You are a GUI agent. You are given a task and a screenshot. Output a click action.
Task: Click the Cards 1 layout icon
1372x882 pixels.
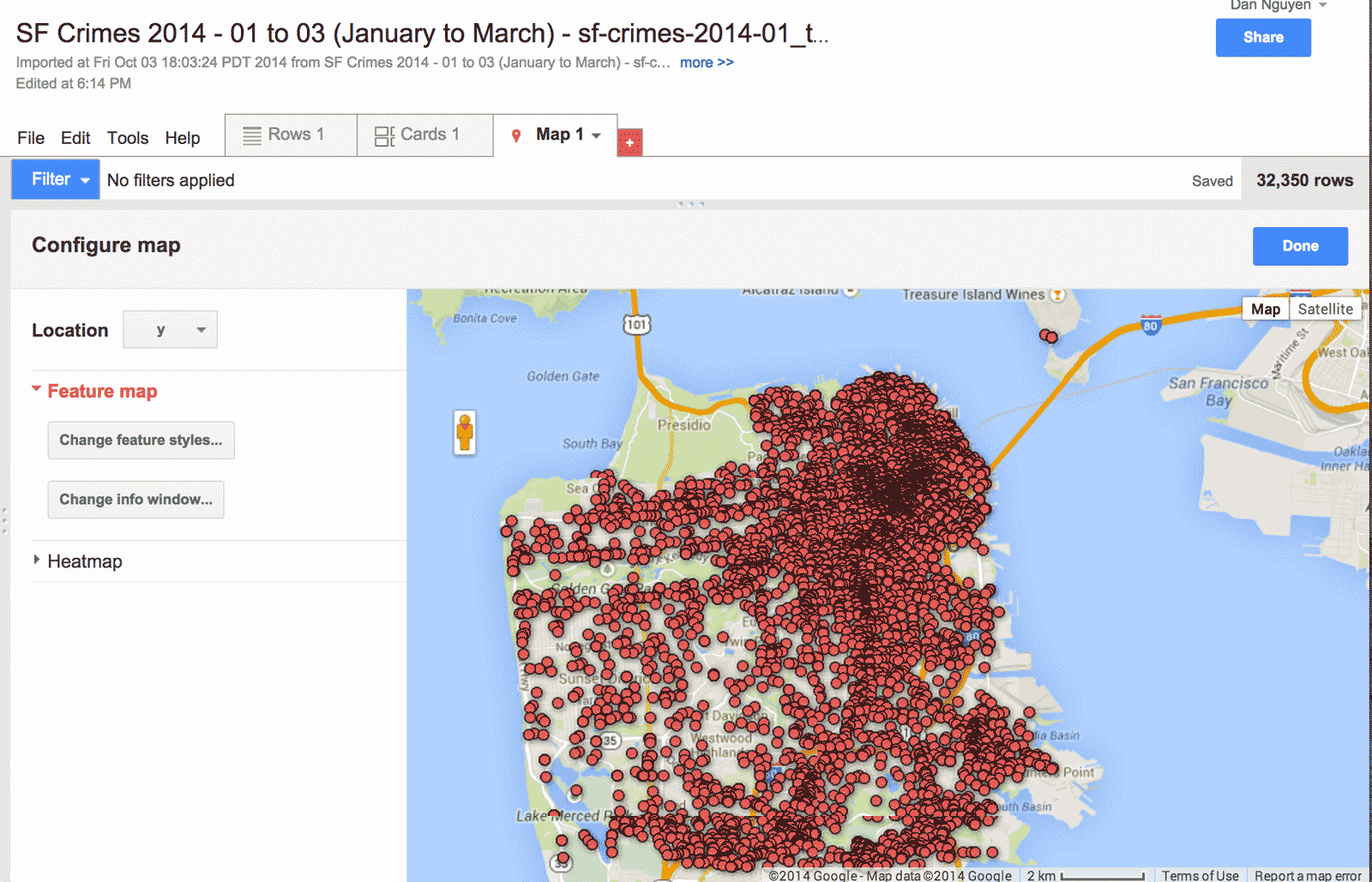384,135
